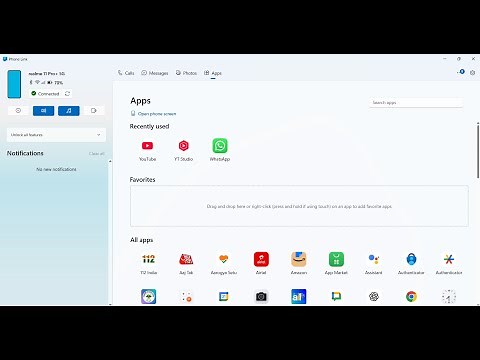The image size is (480, 360).
Task: Open the ChatGPT knot-logo app
Action: (x=374, y=296)
